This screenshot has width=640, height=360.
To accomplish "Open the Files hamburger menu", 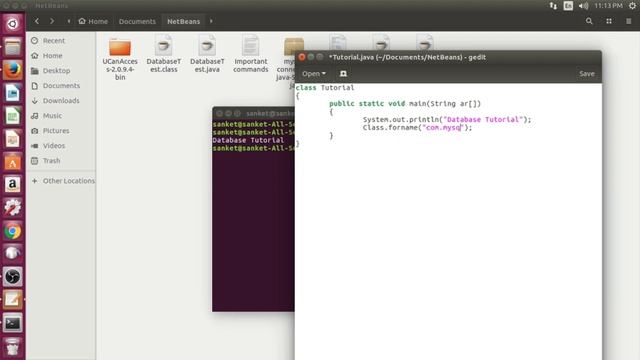I will coord(629,21).
